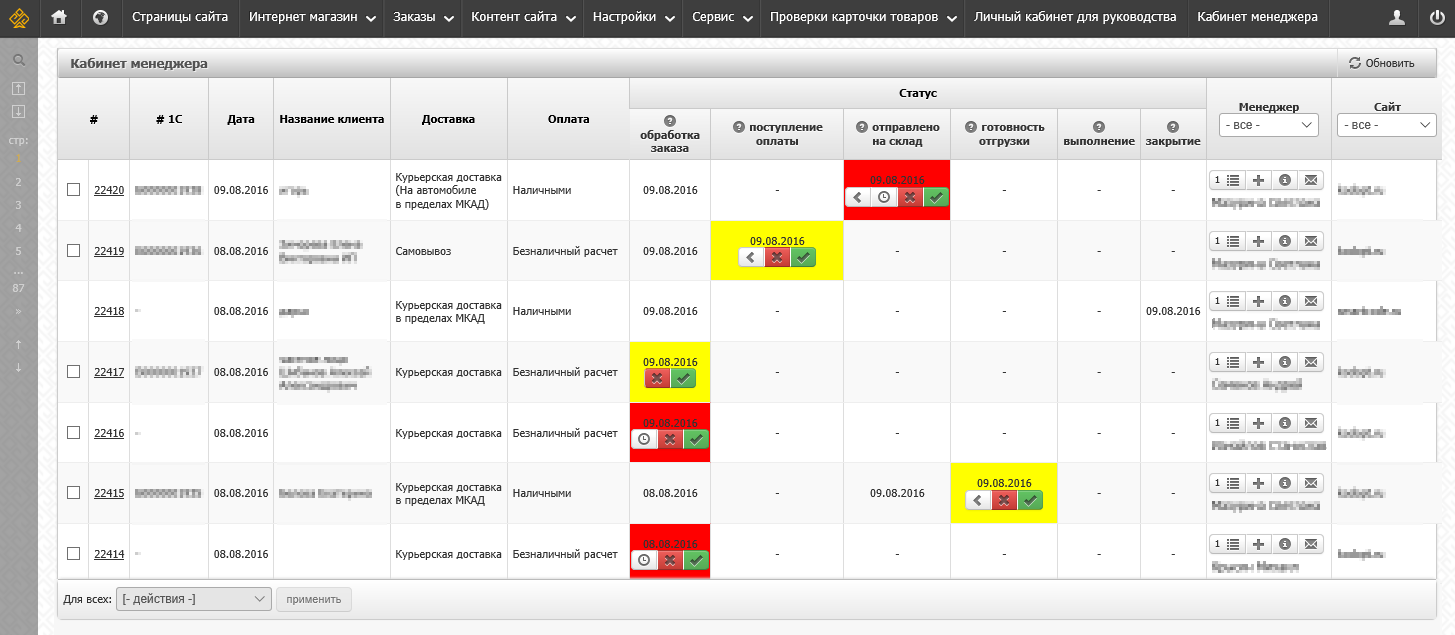Postpone warehouse status via clock for order 22420

coord(884,197)
